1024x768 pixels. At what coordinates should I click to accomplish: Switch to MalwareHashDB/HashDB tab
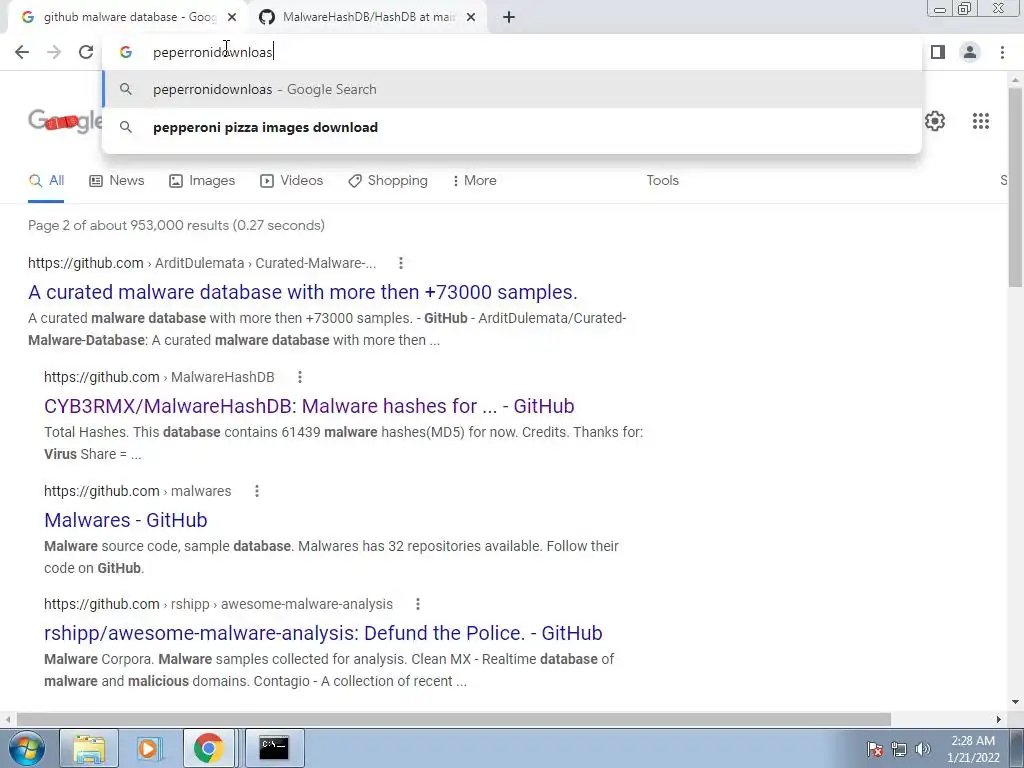368,17
